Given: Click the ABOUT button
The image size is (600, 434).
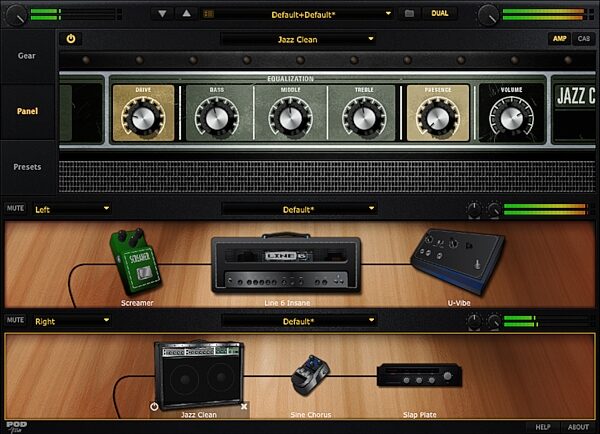Looking at the screenshot, I should (x=578, y=427).
